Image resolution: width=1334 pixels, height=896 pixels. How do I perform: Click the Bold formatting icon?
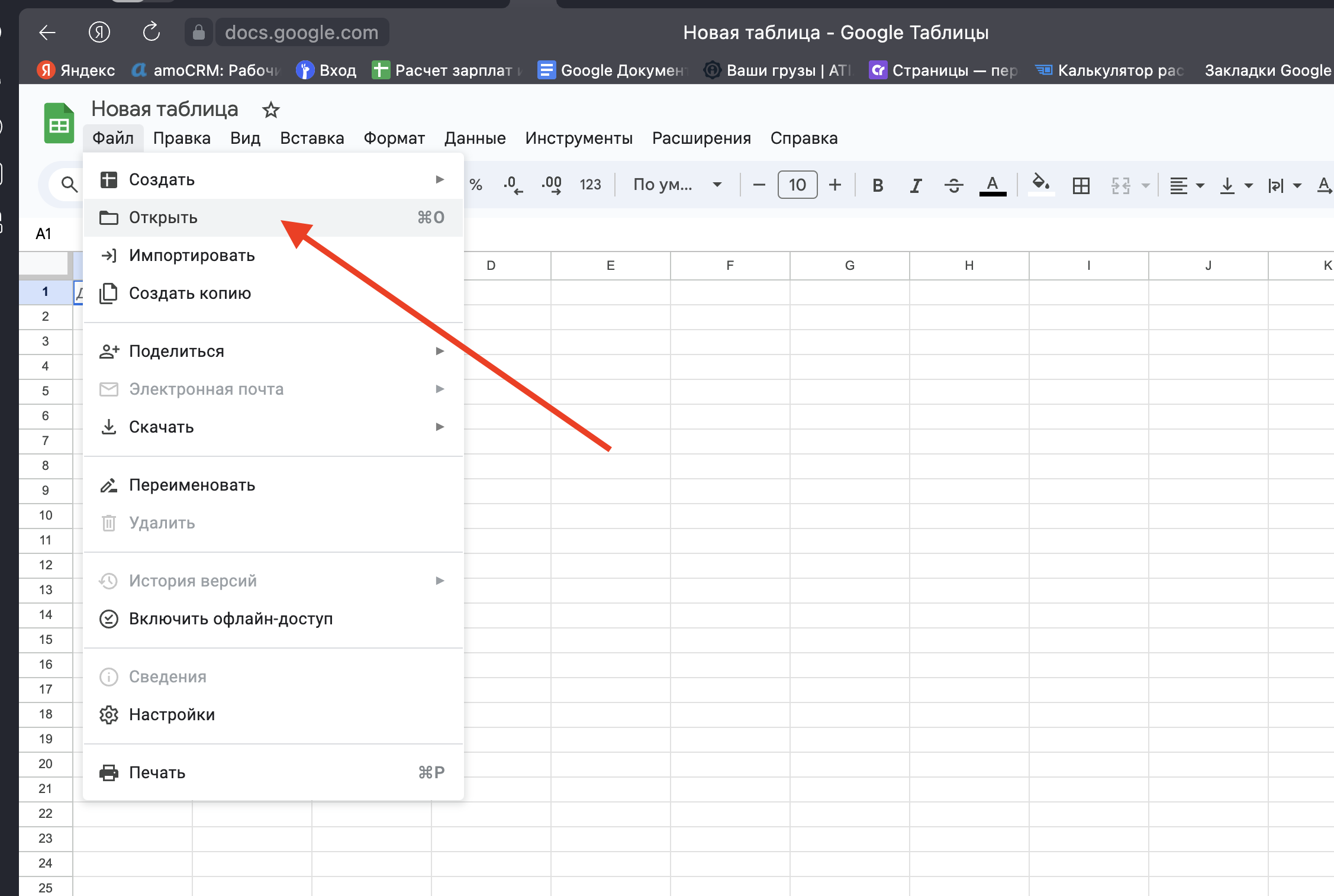point(878,185)
